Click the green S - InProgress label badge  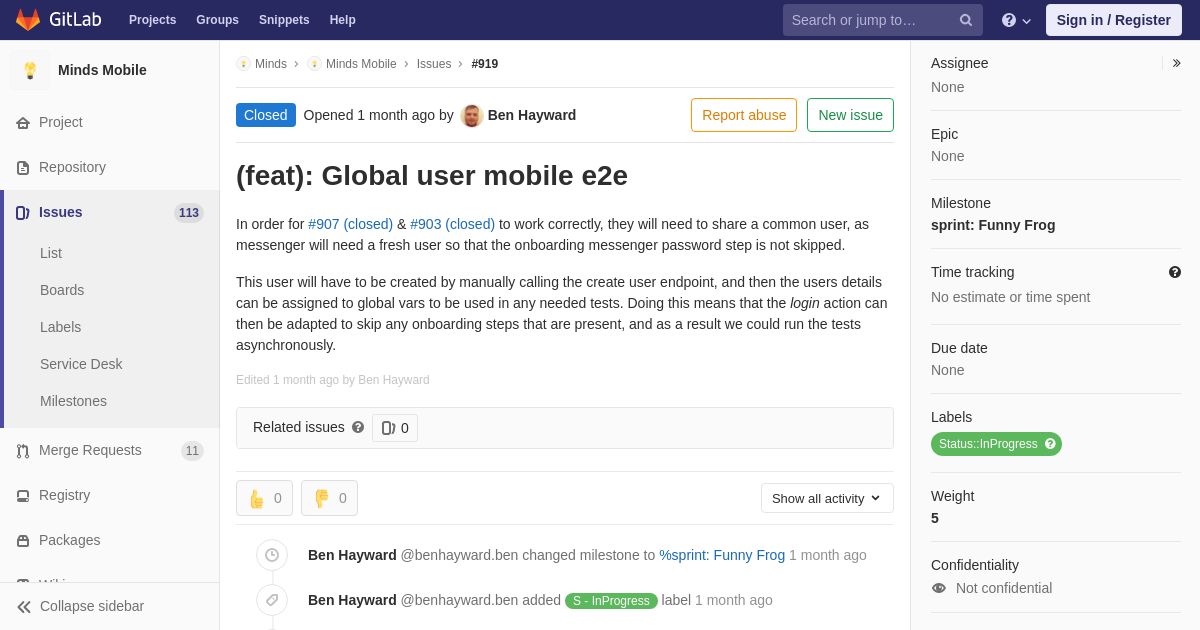[611, 601]
